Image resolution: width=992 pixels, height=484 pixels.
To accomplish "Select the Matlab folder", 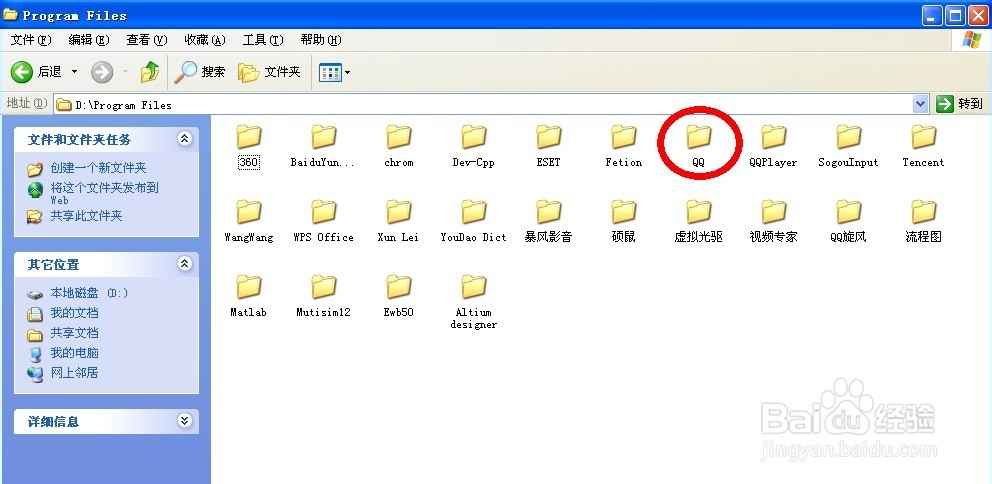I will [249, 296].
